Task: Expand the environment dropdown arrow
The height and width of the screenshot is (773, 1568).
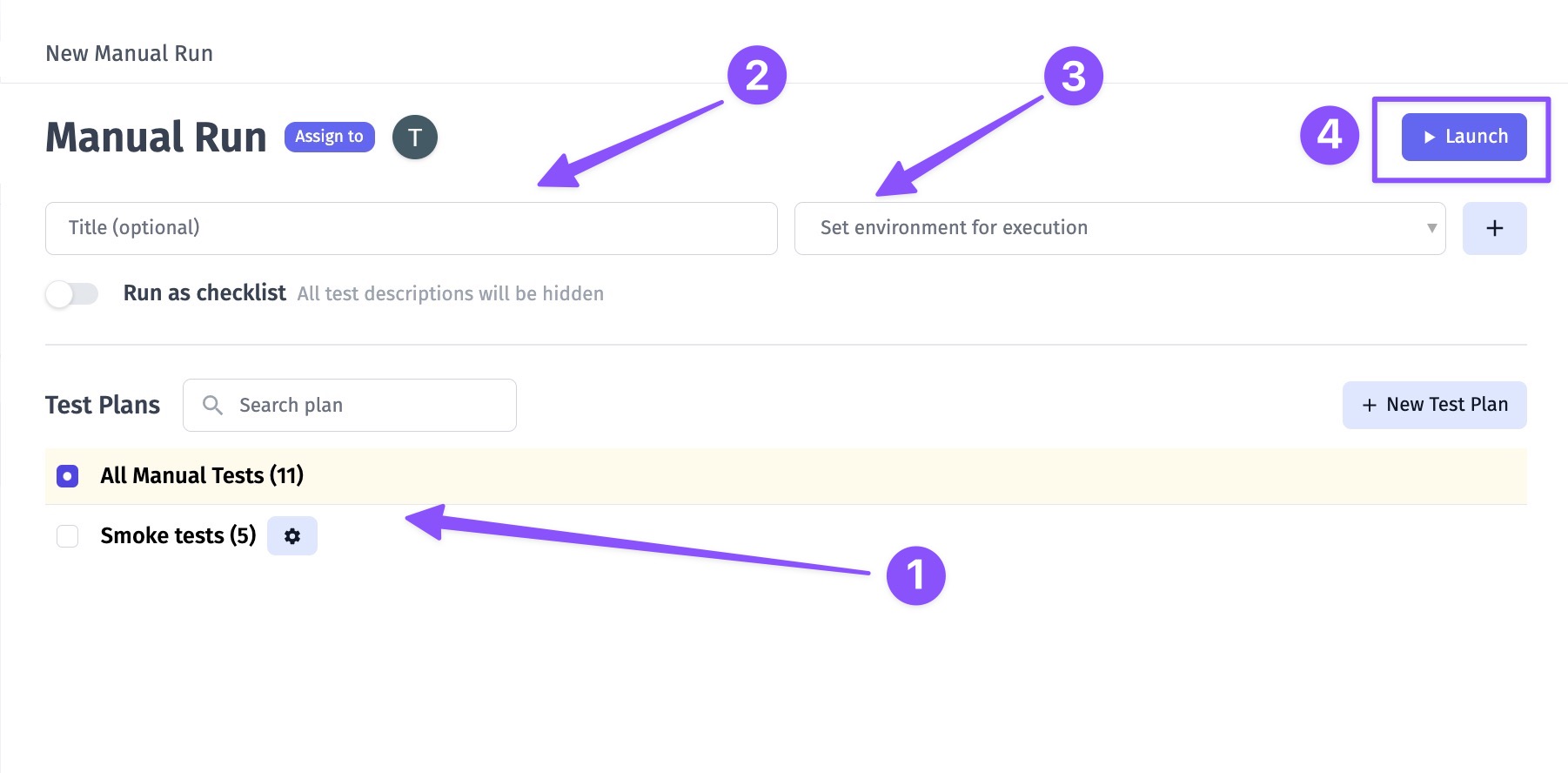Action: coord(1431,228)
